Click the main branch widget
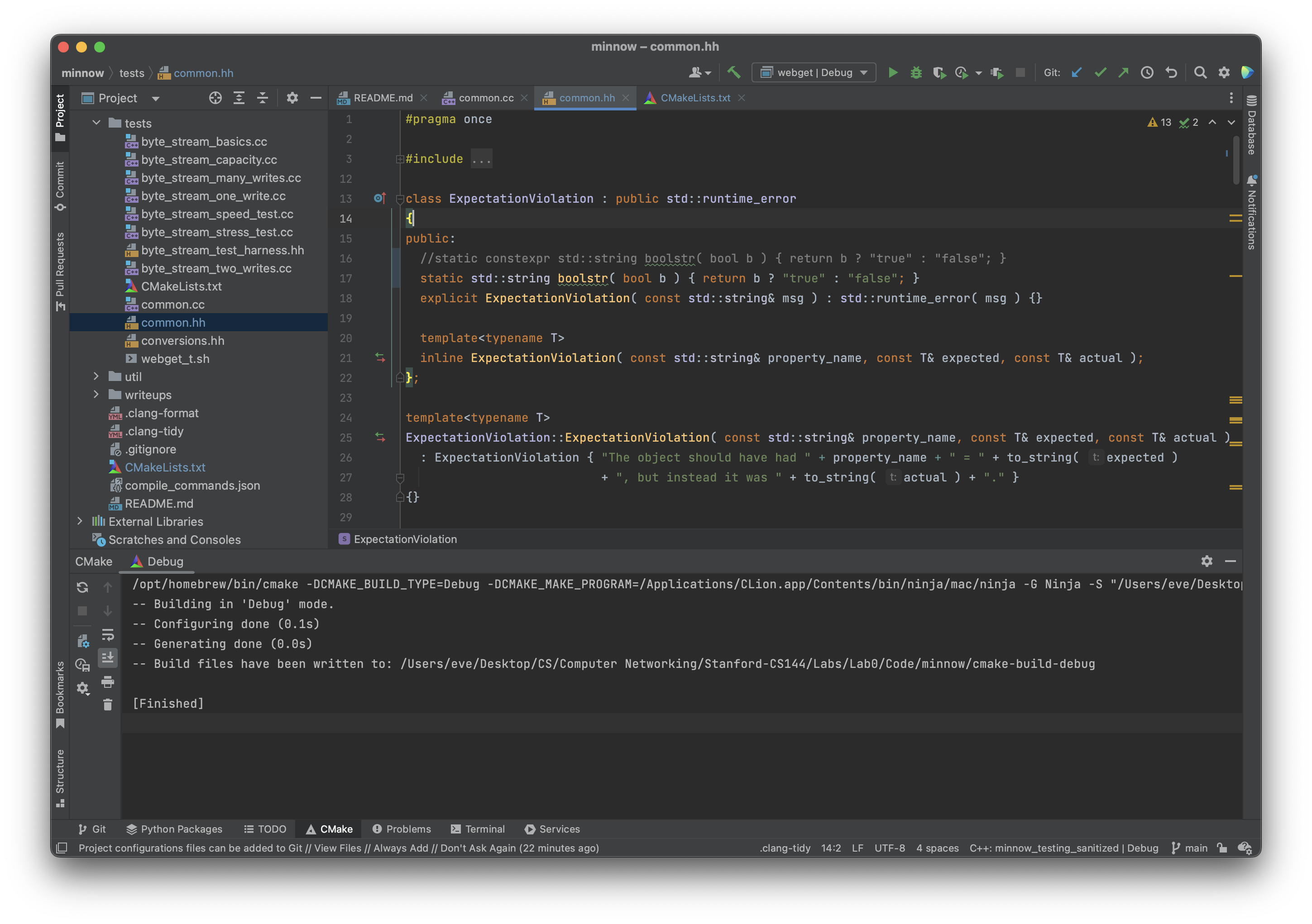Screen dimensions: 1312x924 (x=1190, y=848)
